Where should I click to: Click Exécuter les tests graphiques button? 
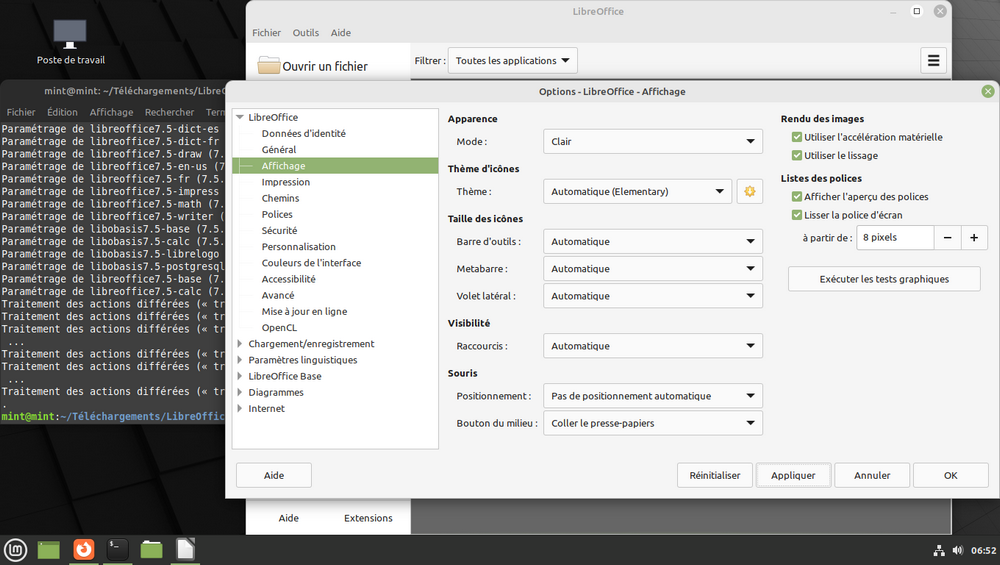884,279
